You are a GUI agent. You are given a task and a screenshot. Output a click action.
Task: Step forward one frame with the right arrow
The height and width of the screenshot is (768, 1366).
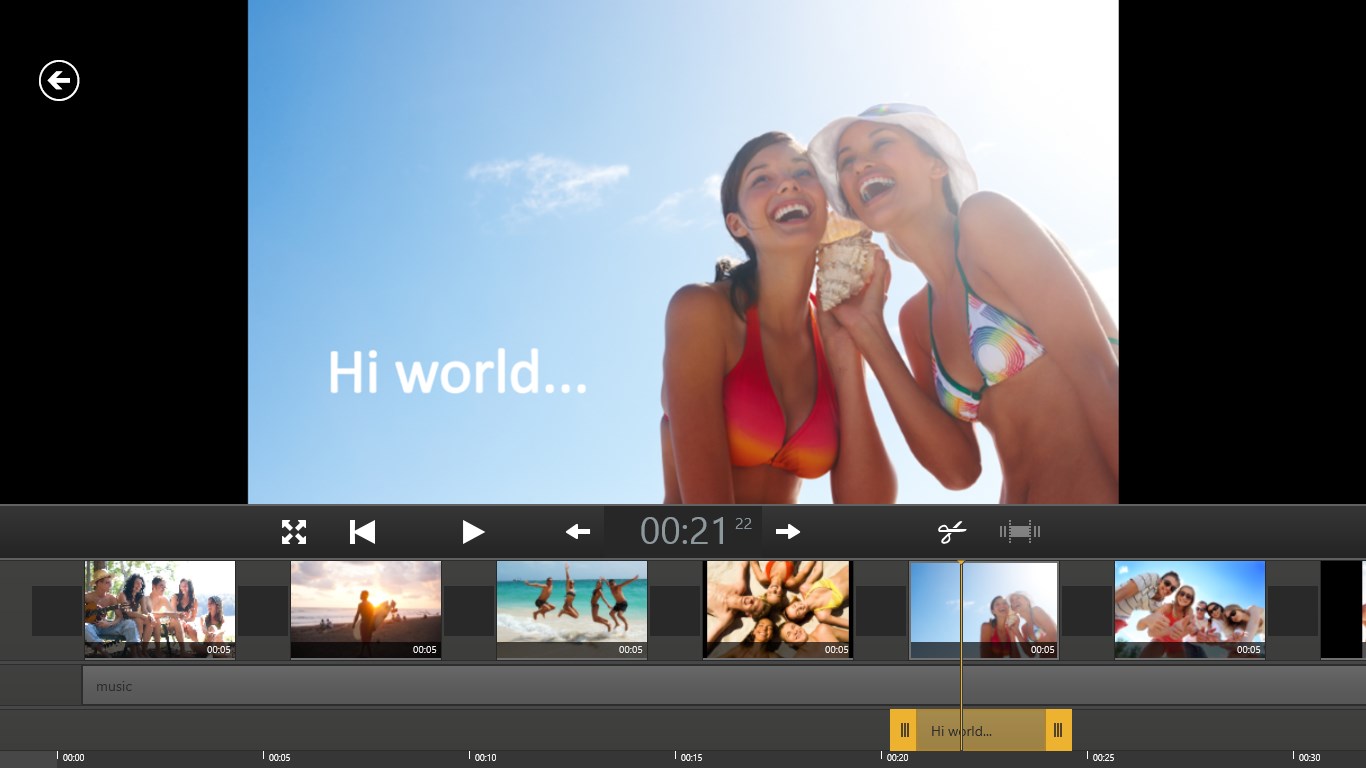788,532
